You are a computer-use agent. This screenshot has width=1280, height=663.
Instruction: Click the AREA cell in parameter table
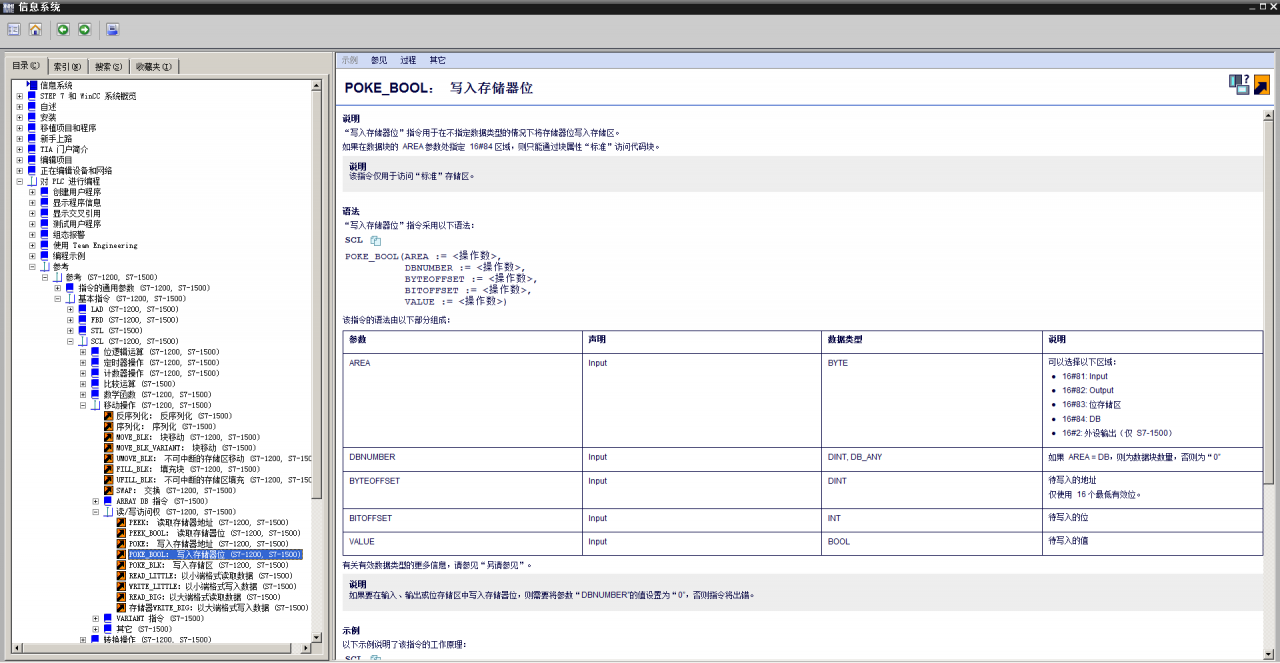[463, 398]
